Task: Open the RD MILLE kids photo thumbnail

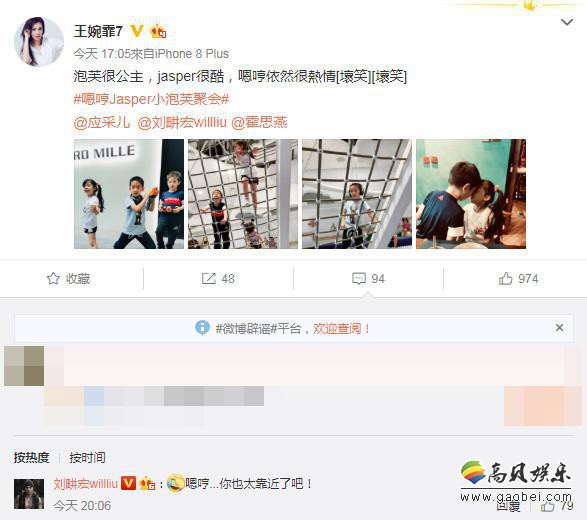Action: (x=129, y=194)
